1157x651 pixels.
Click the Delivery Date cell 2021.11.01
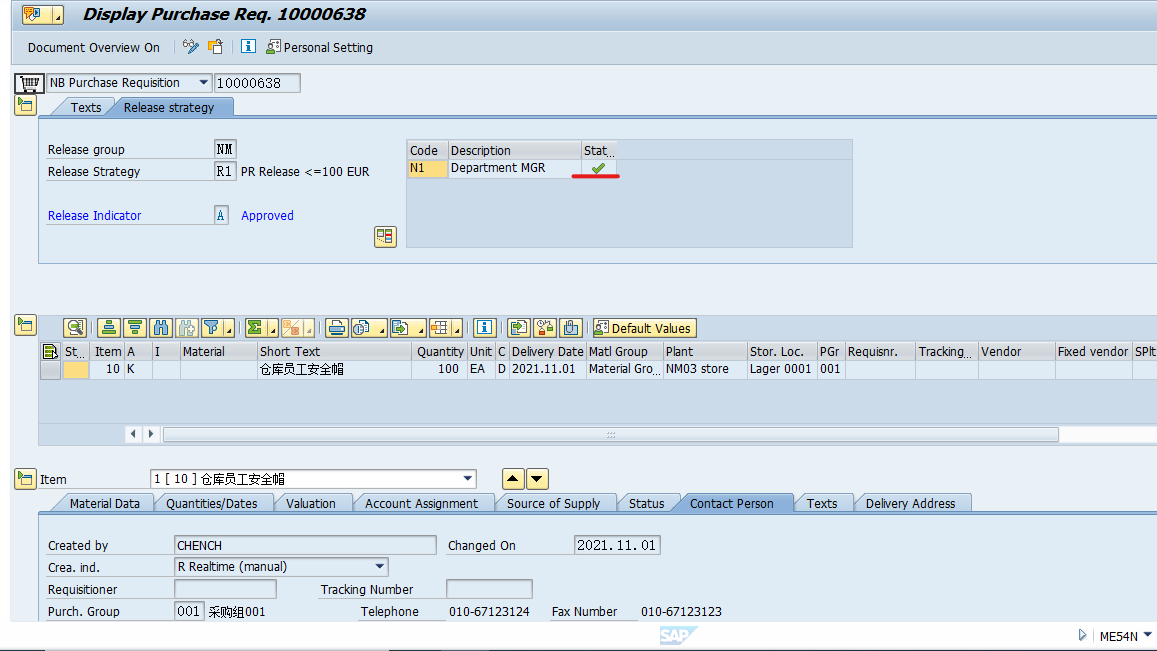[548, 369]
